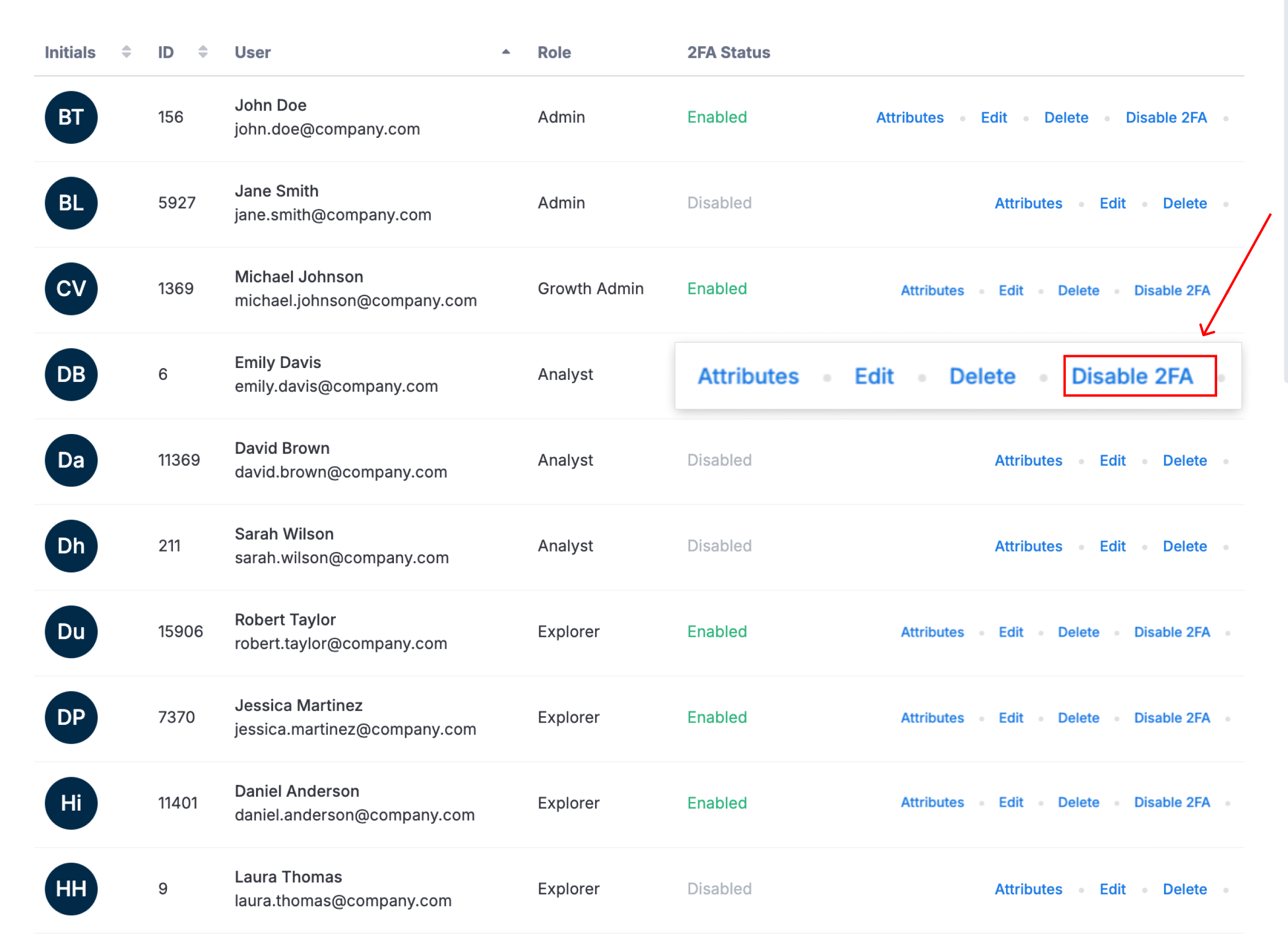Delete user Robert Taylor
Image resolution: width=1288 pixels, height=934 pixels.
(x=1079, y=633)
